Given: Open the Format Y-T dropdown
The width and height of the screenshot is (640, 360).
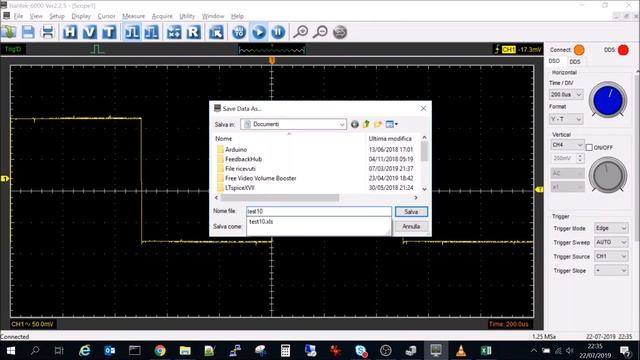Looking at the screenshot, I should click(566, 119).
